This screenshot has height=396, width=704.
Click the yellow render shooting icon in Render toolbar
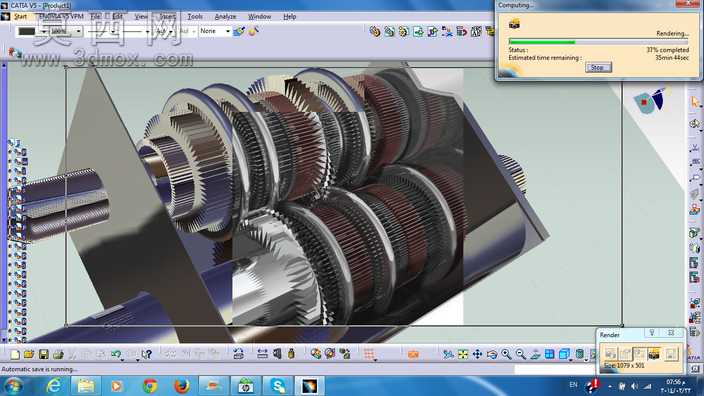pos(654,354)
